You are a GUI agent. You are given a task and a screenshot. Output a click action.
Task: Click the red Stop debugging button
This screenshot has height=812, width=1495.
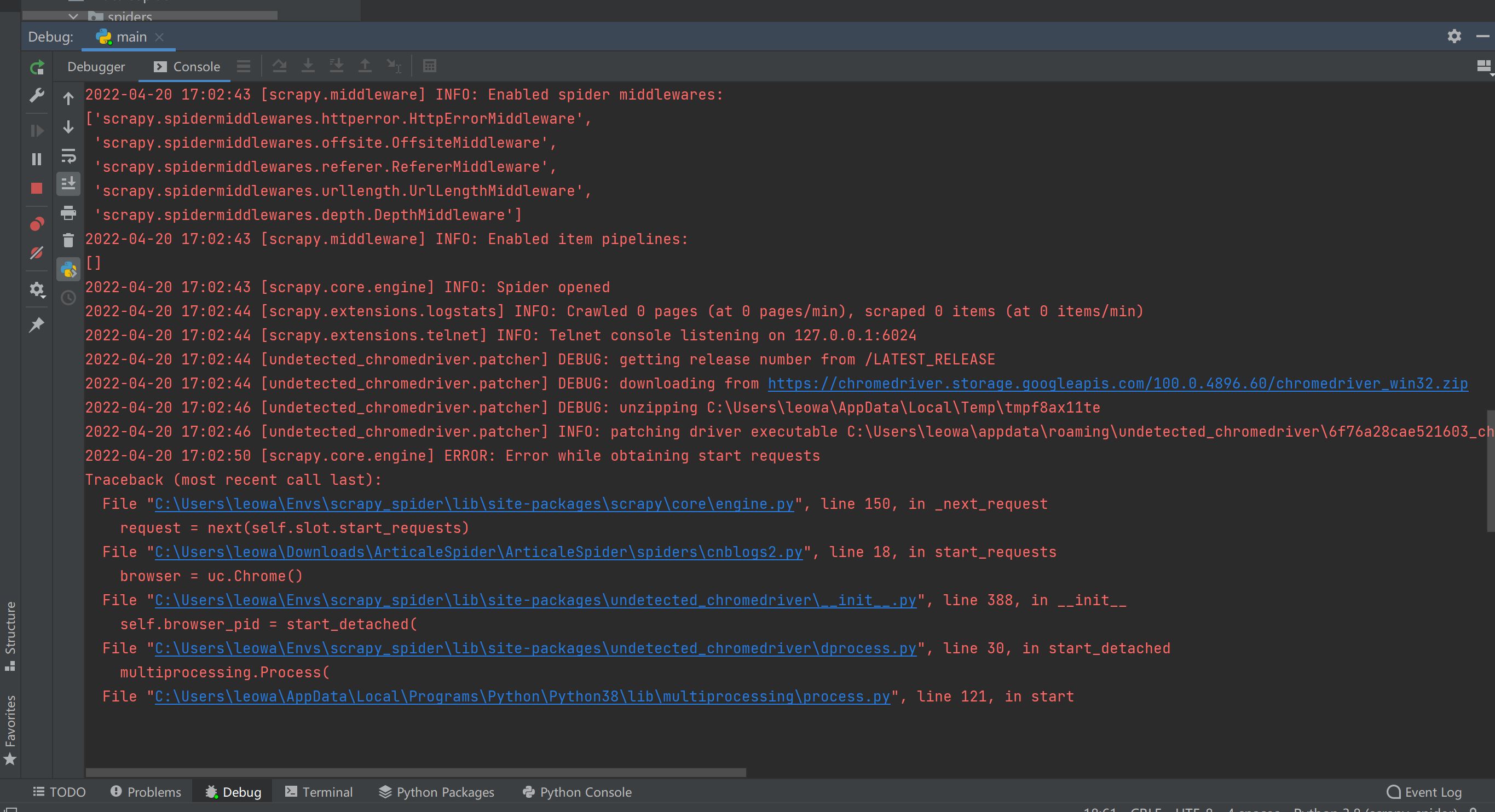(37, 188)
